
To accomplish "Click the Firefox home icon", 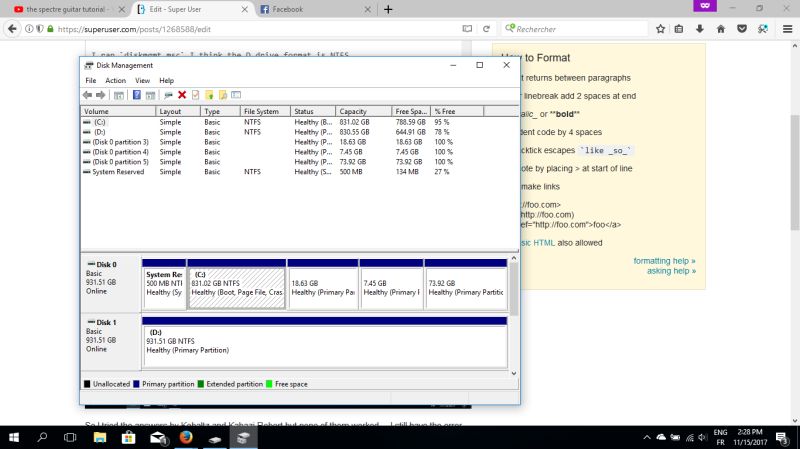I will coord(721,29).
